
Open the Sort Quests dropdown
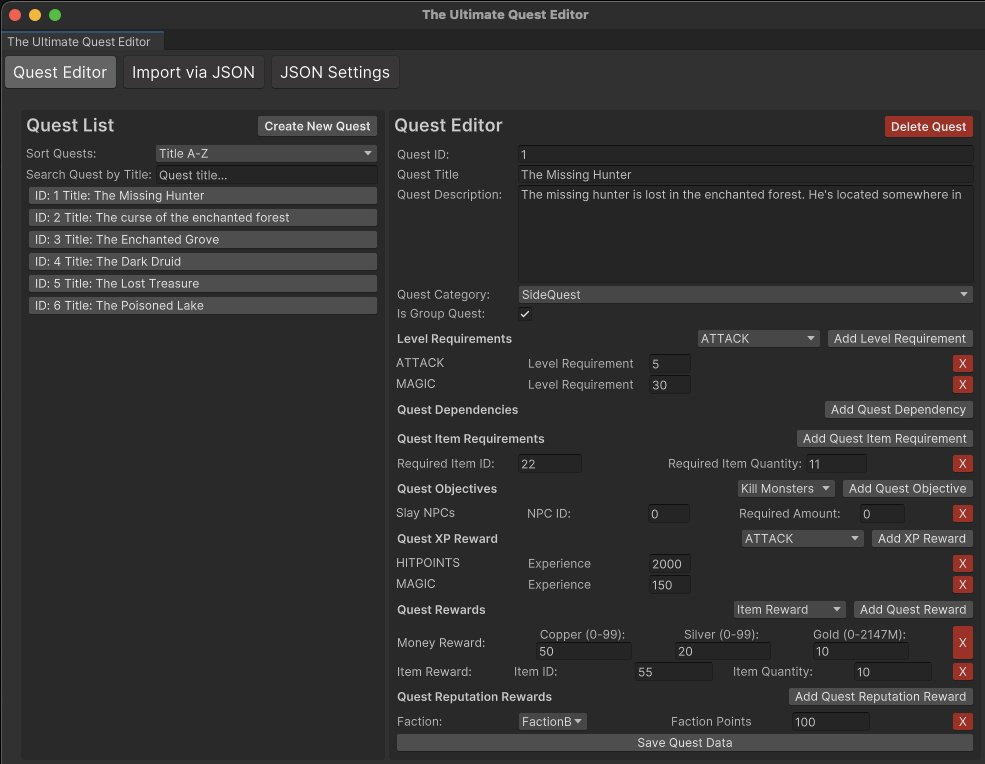pyautogui.click(x=265, y=153)
